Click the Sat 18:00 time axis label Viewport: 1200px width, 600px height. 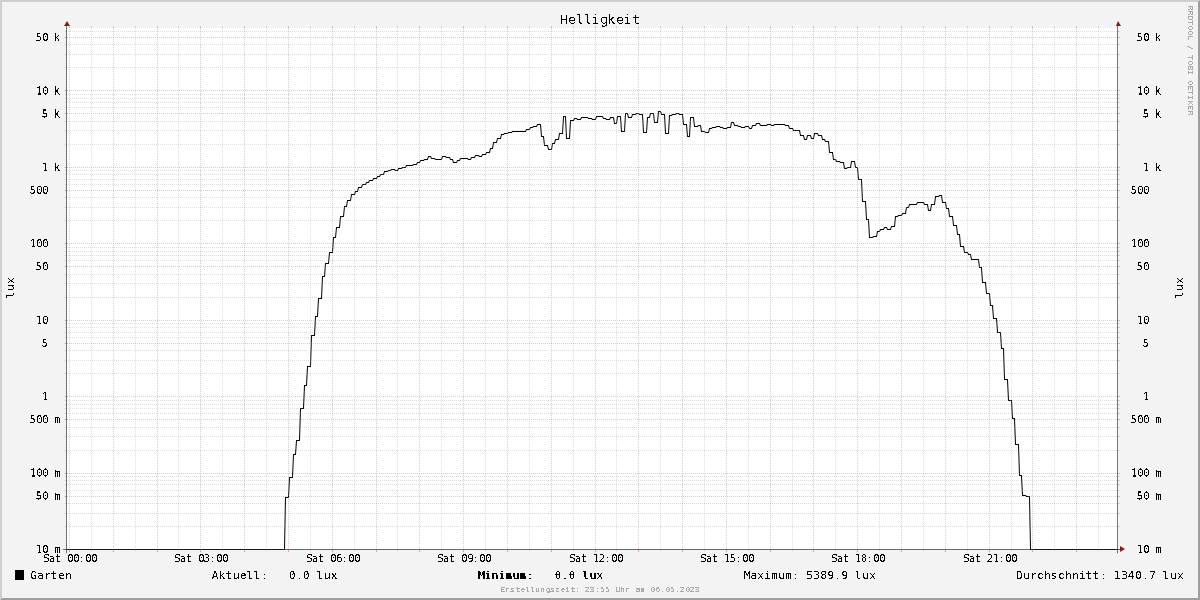[x=859, y=558]
